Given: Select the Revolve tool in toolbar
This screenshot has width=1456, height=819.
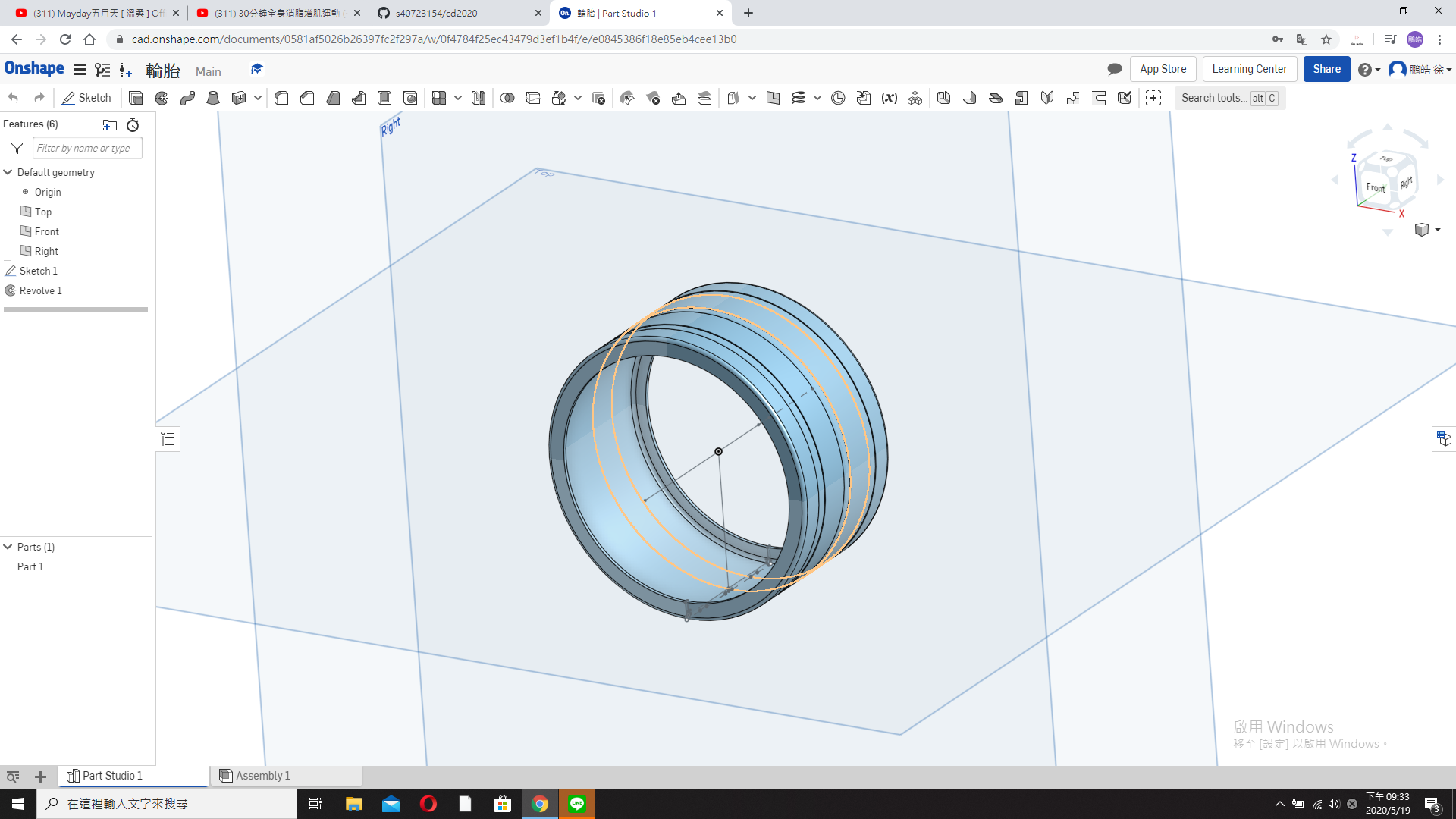Looking at the screenshot, I should (162, 98).
